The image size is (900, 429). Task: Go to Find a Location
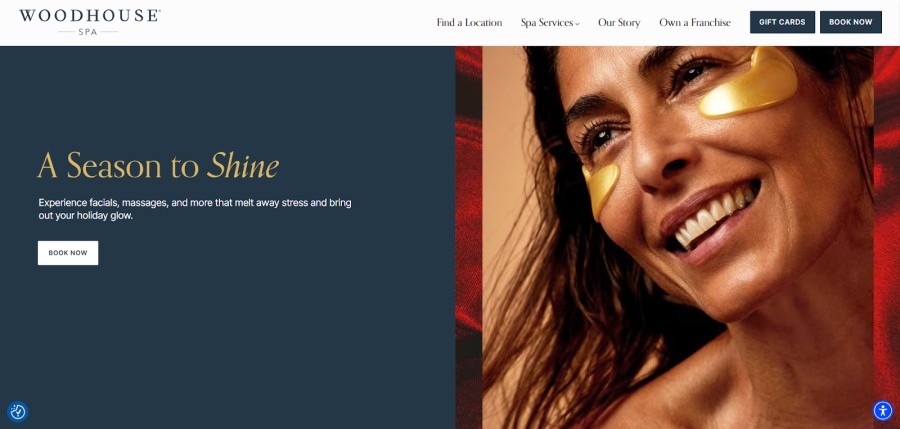469,22
